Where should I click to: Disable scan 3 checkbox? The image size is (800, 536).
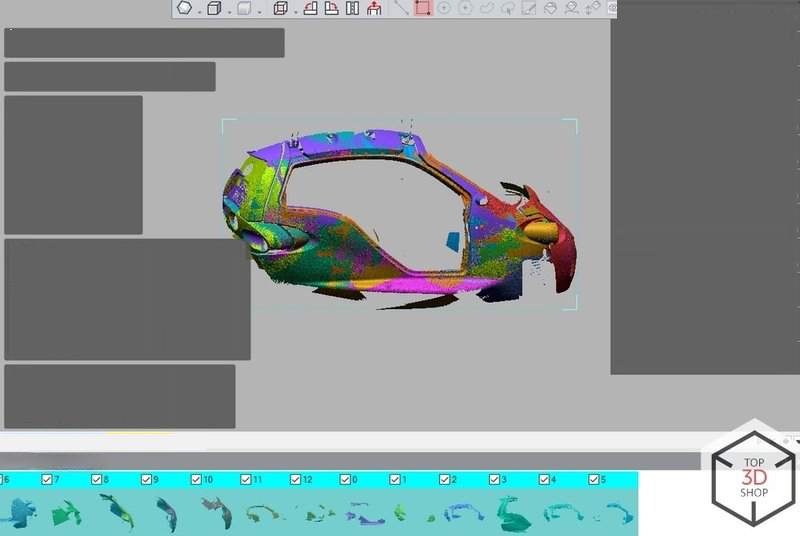(494, 481)
